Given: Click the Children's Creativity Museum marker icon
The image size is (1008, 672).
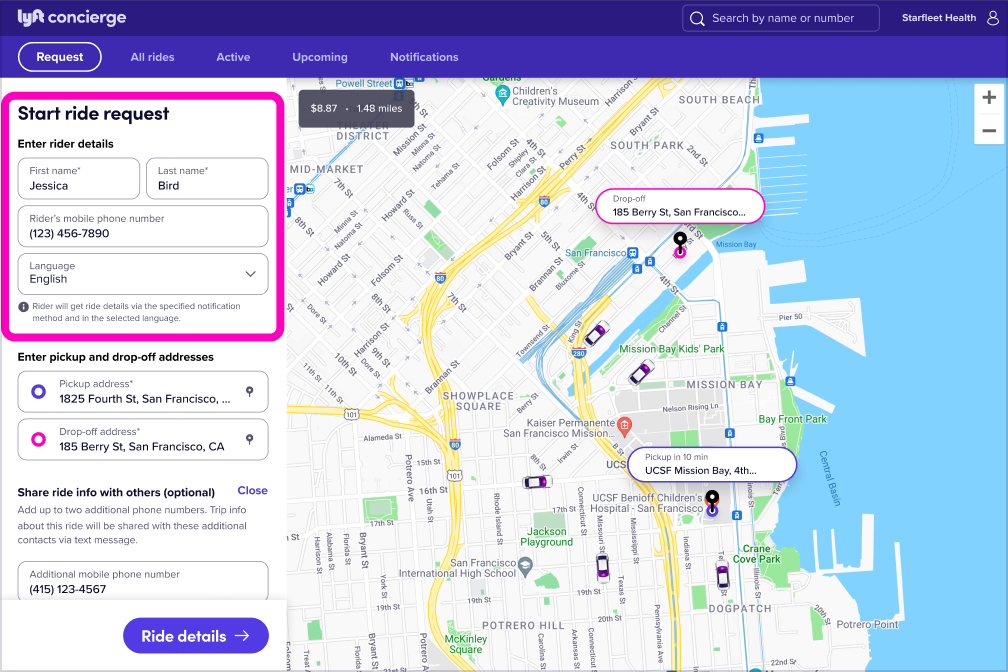Looking at the screenshot, I should 502,95.
